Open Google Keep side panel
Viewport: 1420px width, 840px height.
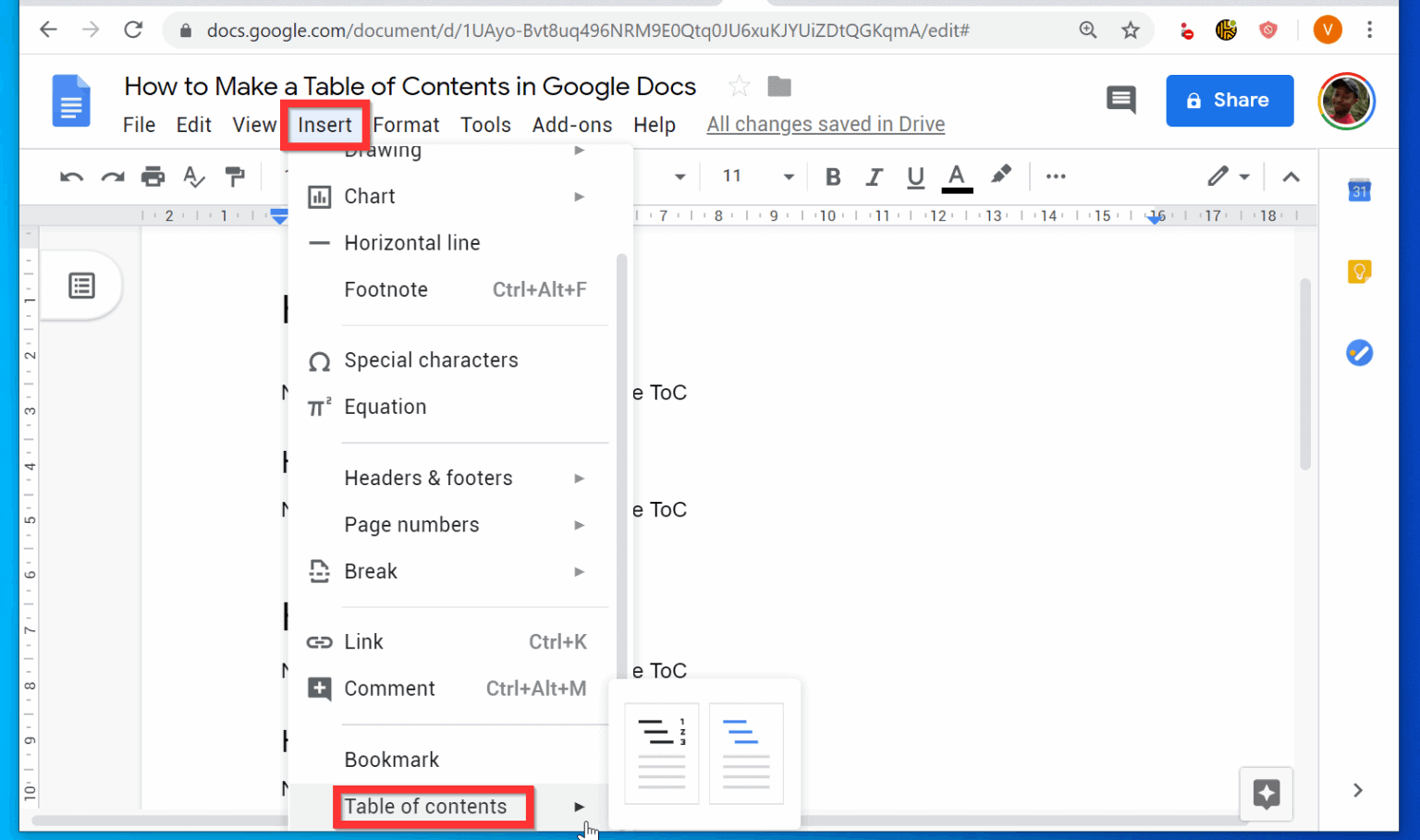1359,272
